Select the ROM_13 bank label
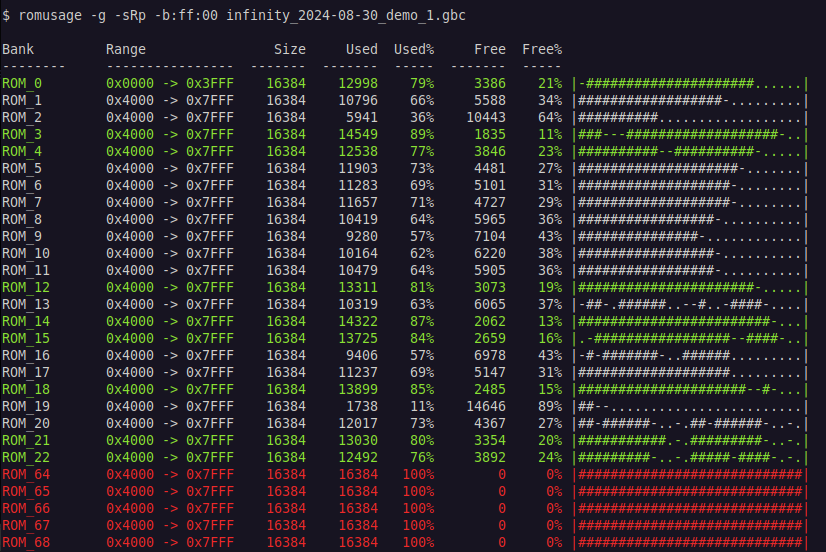 26,304
